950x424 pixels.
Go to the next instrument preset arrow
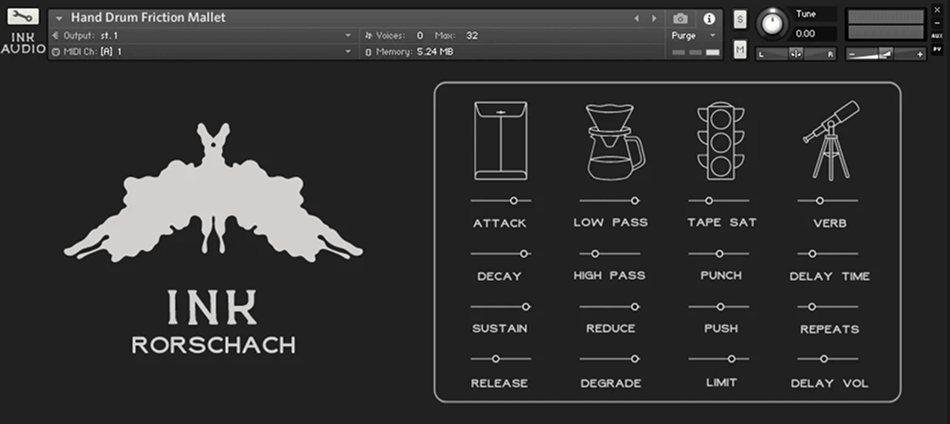point(654,19)
